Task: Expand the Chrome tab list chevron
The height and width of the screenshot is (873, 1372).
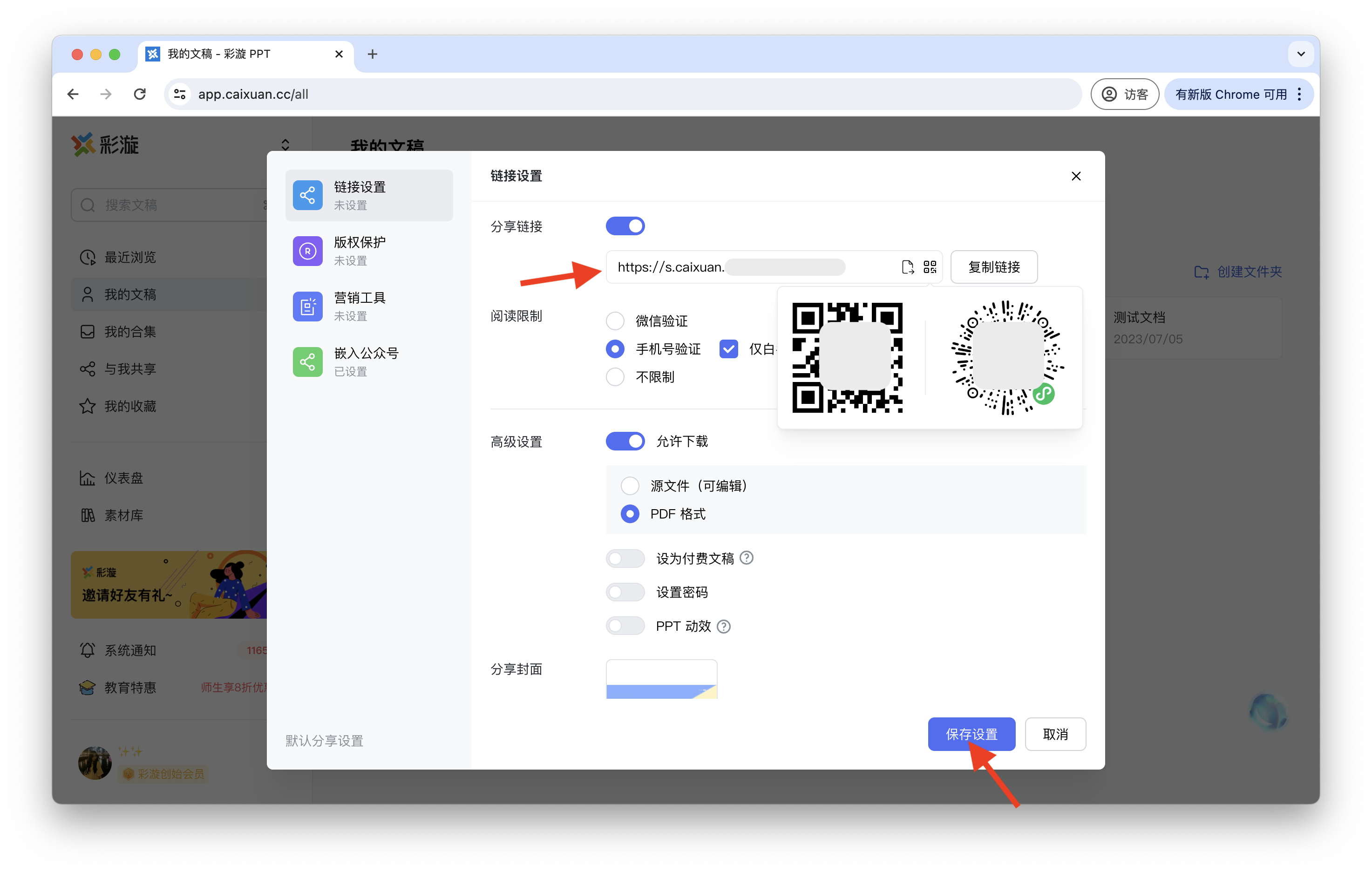Action: tap(1301, 54)
